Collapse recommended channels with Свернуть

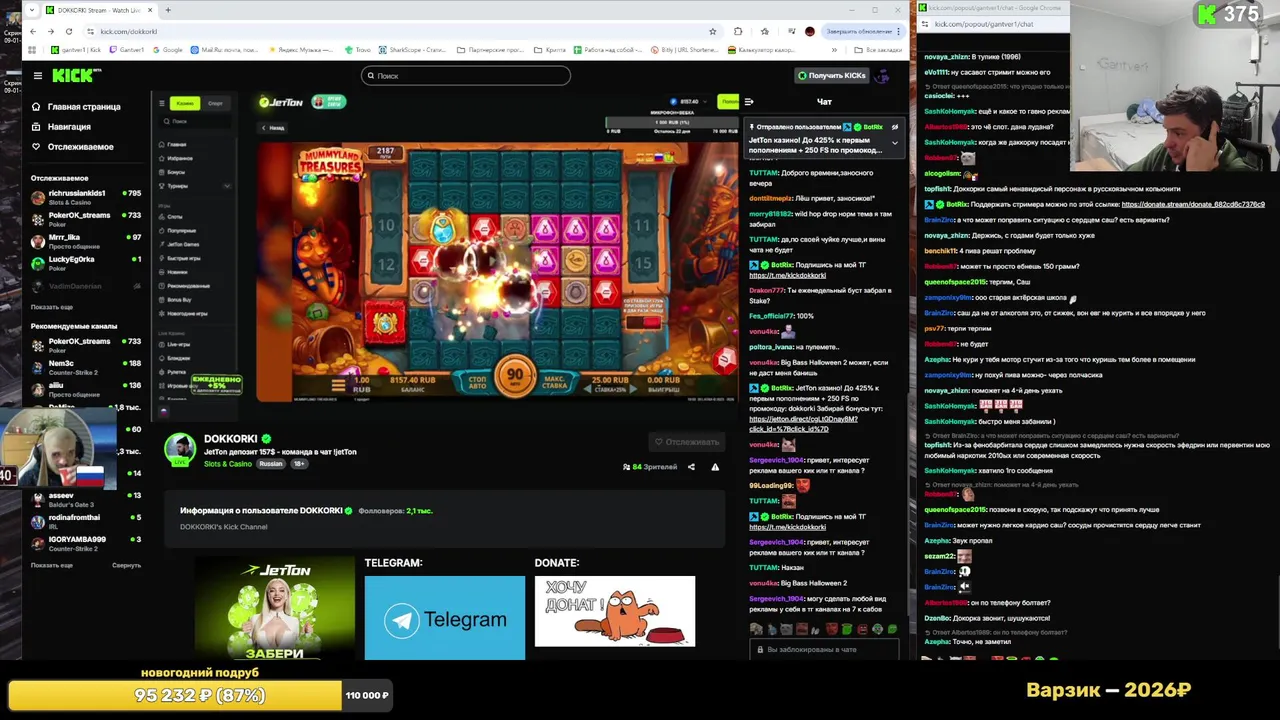[x=126, y=565]
